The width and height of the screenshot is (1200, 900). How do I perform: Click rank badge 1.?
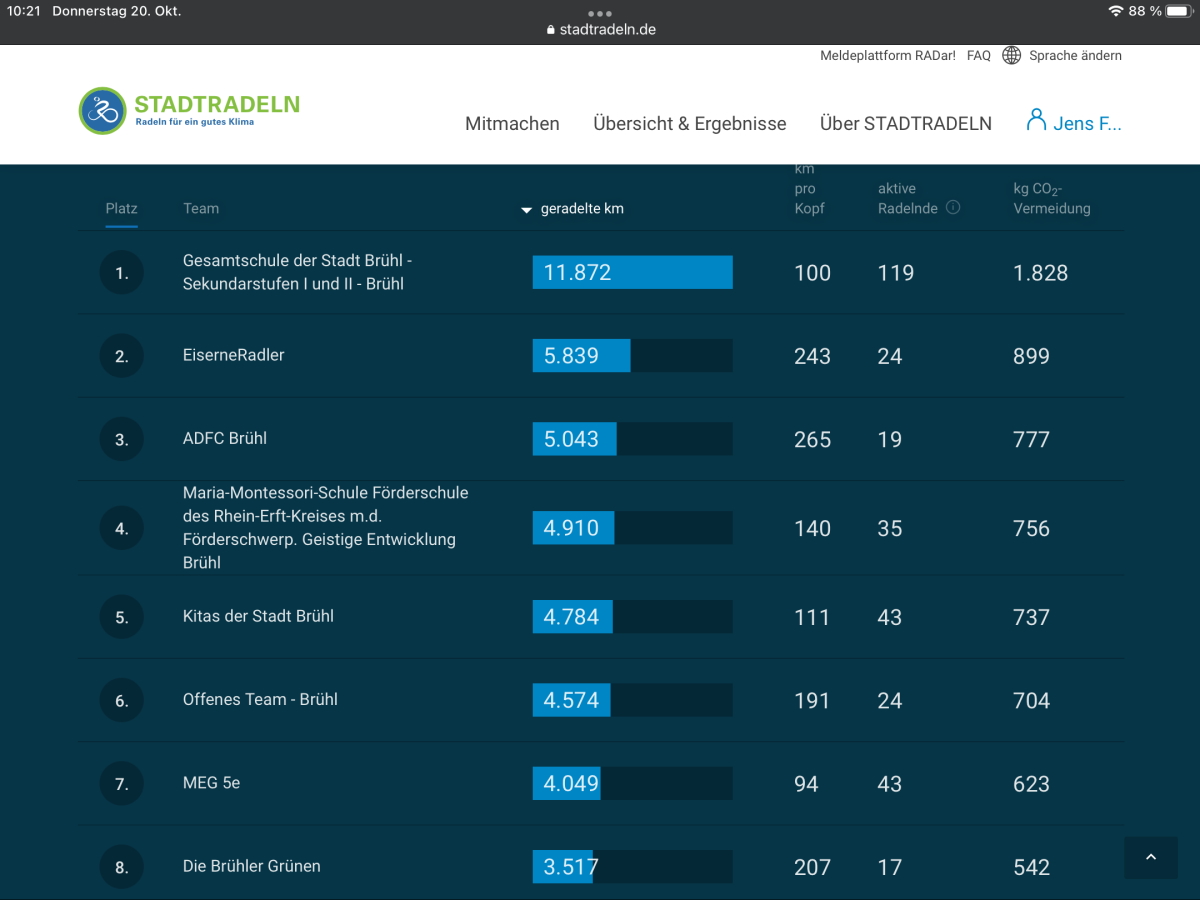coord(122,272)
